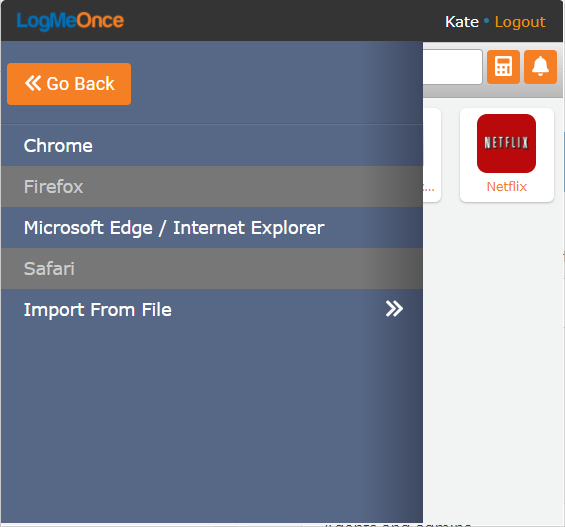Choose Chrome as the import source

(x=212, y=146)
